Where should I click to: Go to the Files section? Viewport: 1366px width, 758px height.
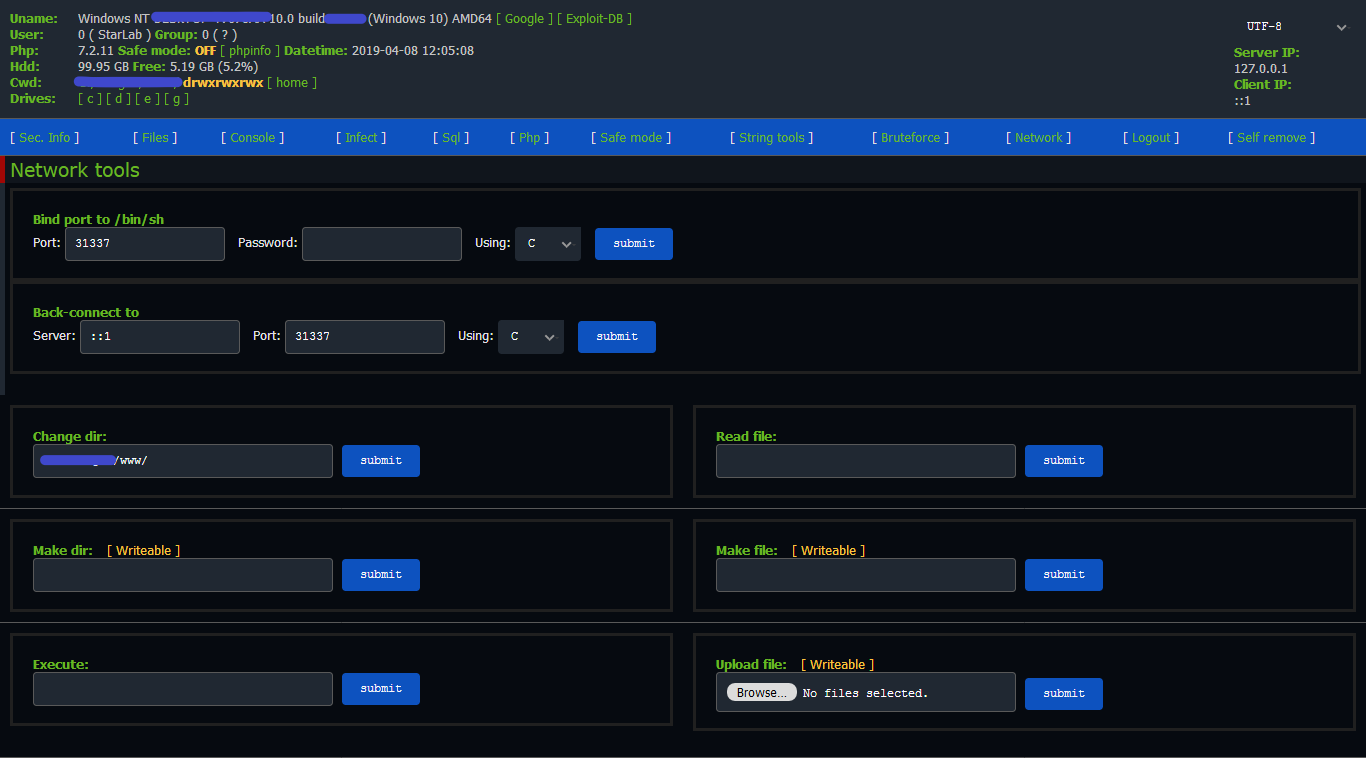click(155, 138)
